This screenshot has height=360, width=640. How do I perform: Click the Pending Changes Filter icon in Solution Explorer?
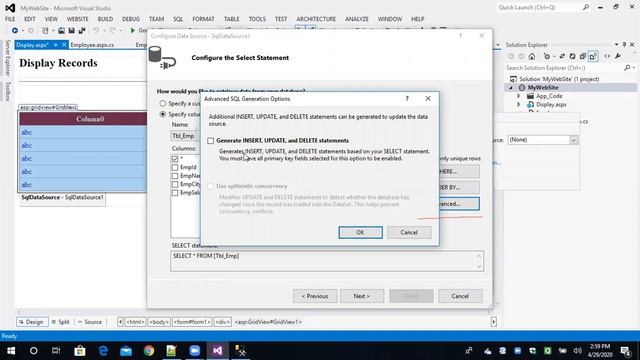click(547, 56)
